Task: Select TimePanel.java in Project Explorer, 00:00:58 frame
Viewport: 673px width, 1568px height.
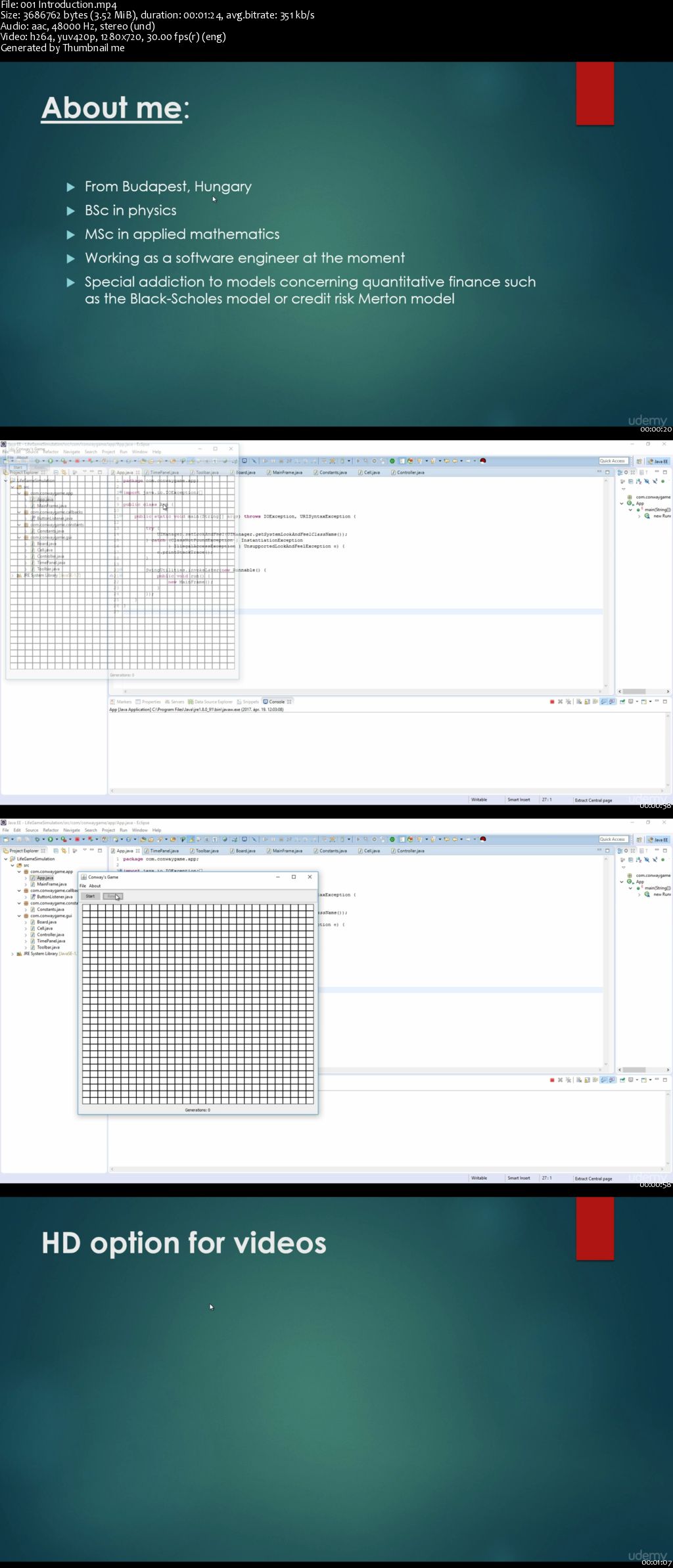Action: tap(51, 941)
